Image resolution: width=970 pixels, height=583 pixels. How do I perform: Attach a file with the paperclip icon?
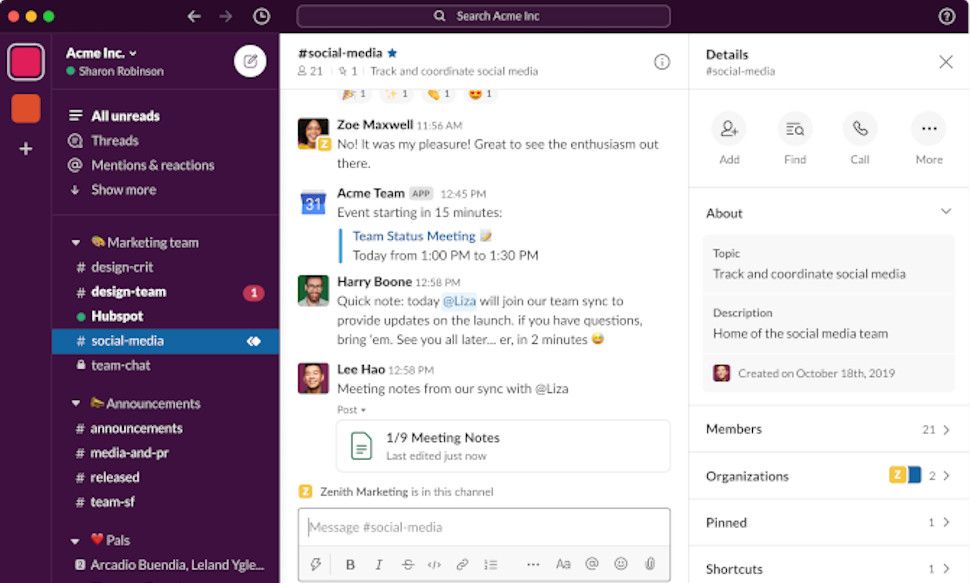click(650, 564)
